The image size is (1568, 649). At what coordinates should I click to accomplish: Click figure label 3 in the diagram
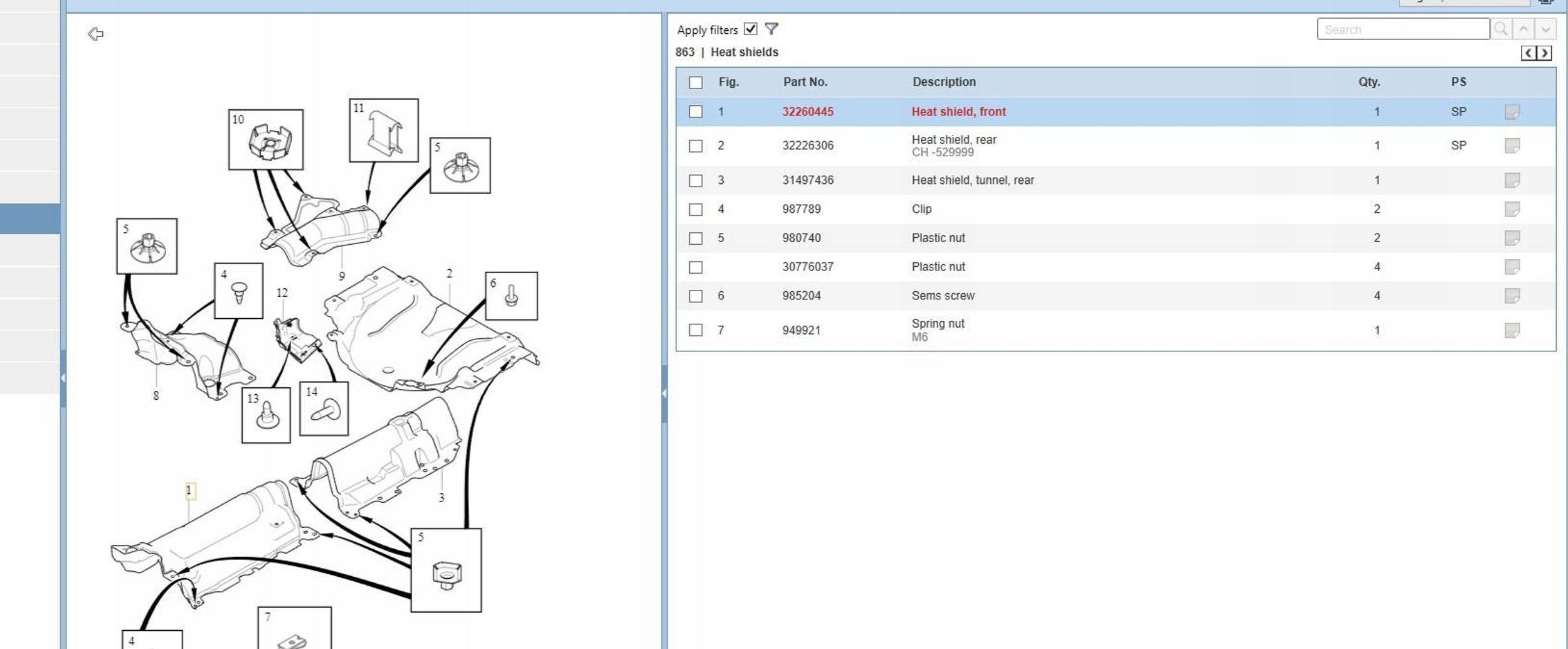(442, 498)
